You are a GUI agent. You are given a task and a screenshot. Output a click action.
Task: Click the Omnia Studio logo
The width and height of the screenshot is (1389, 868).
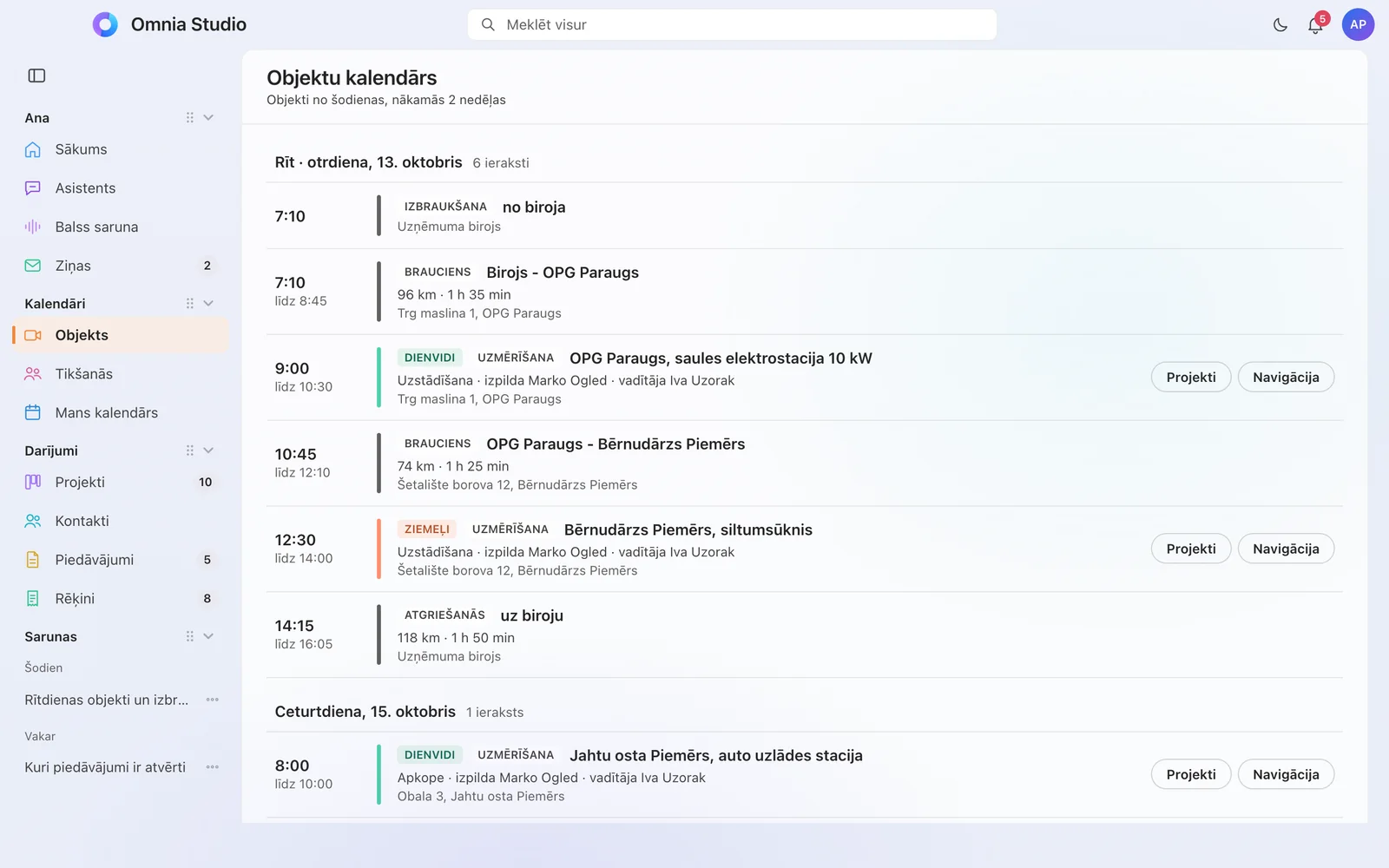pos(105,24)
